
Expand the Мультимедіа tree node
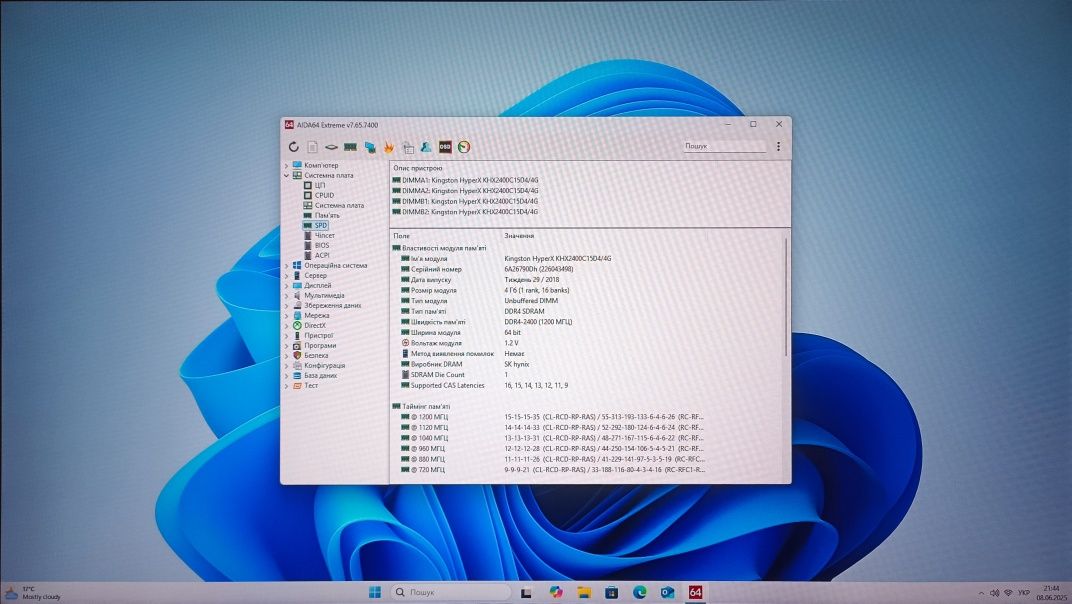[x=286, y=296]
